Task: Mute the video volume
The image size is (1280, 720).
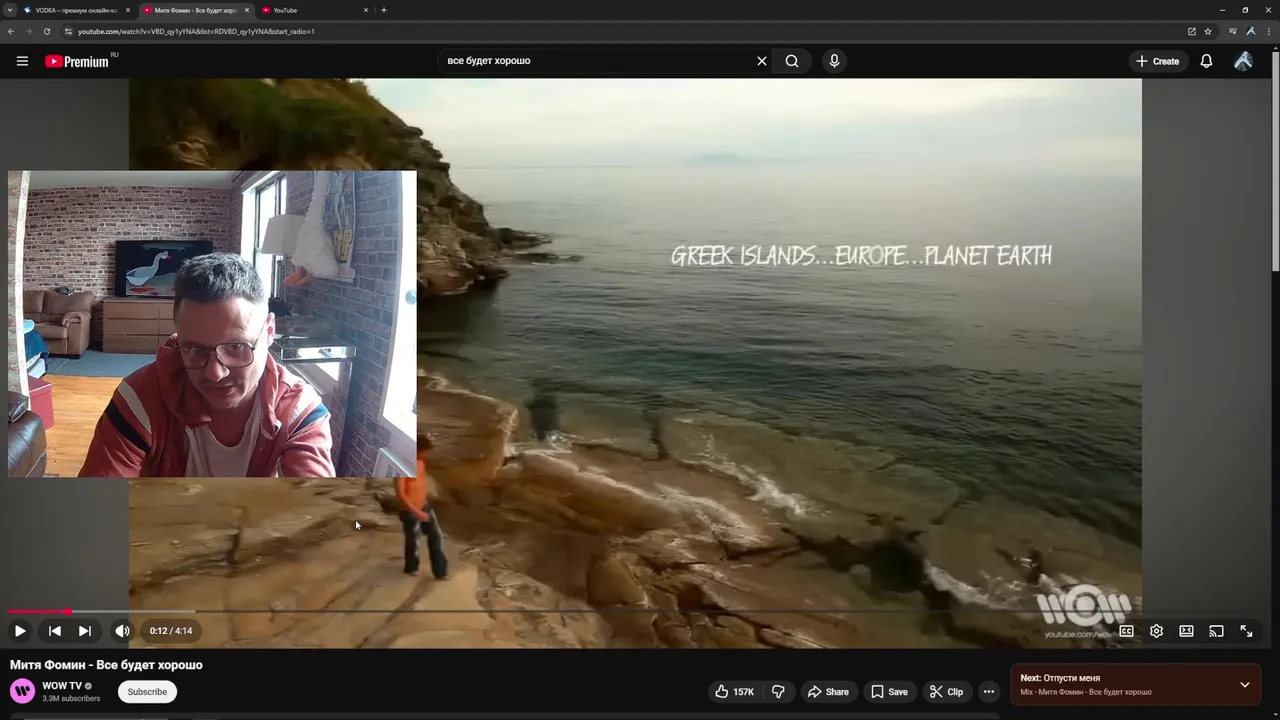Action: pos(122,631)
